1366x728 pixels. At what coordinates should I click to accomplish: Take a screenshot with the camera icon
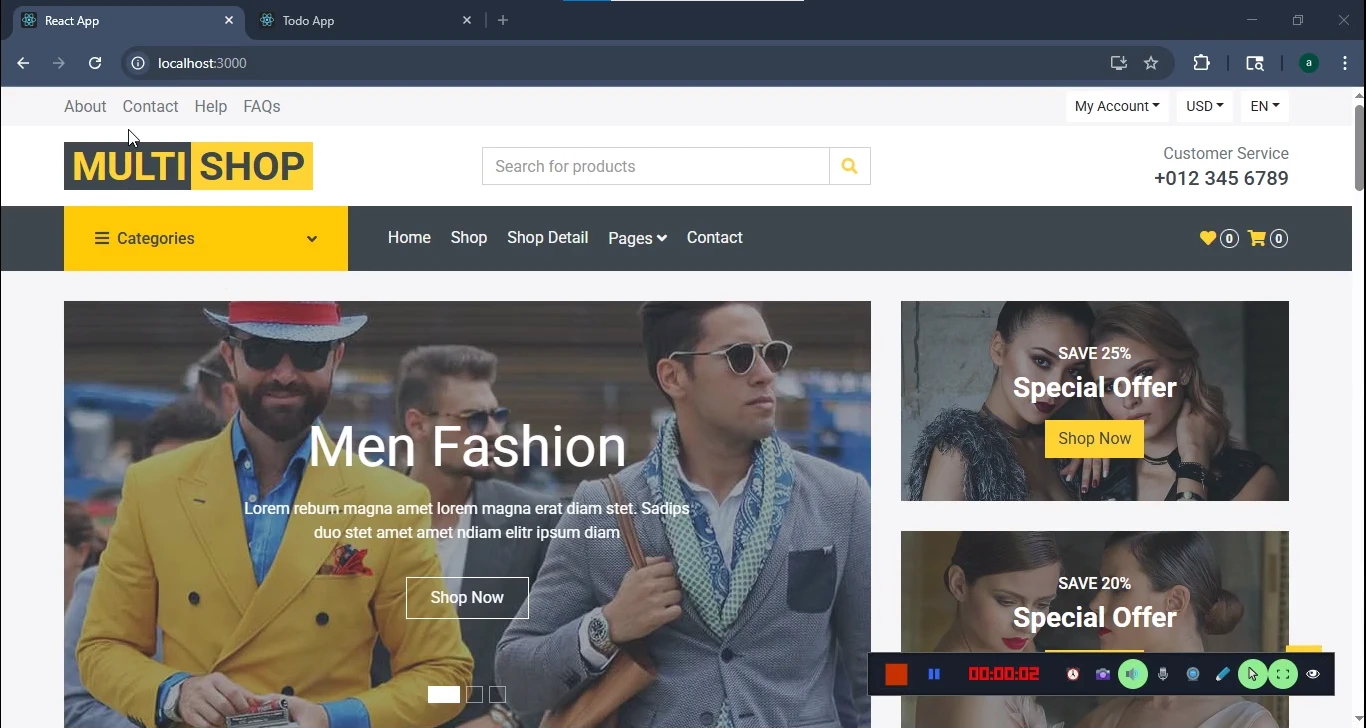point(1102,675)
